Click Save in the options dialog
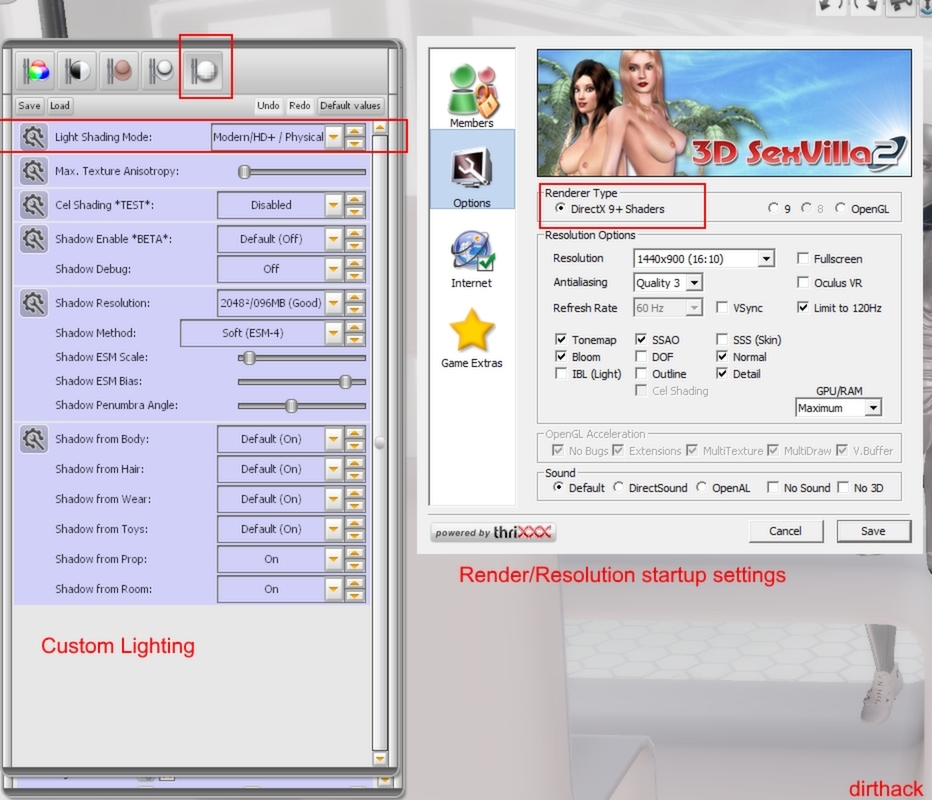The width and height of the screenshot is (932, 800). pyautogui.click(x=873, y=531)
